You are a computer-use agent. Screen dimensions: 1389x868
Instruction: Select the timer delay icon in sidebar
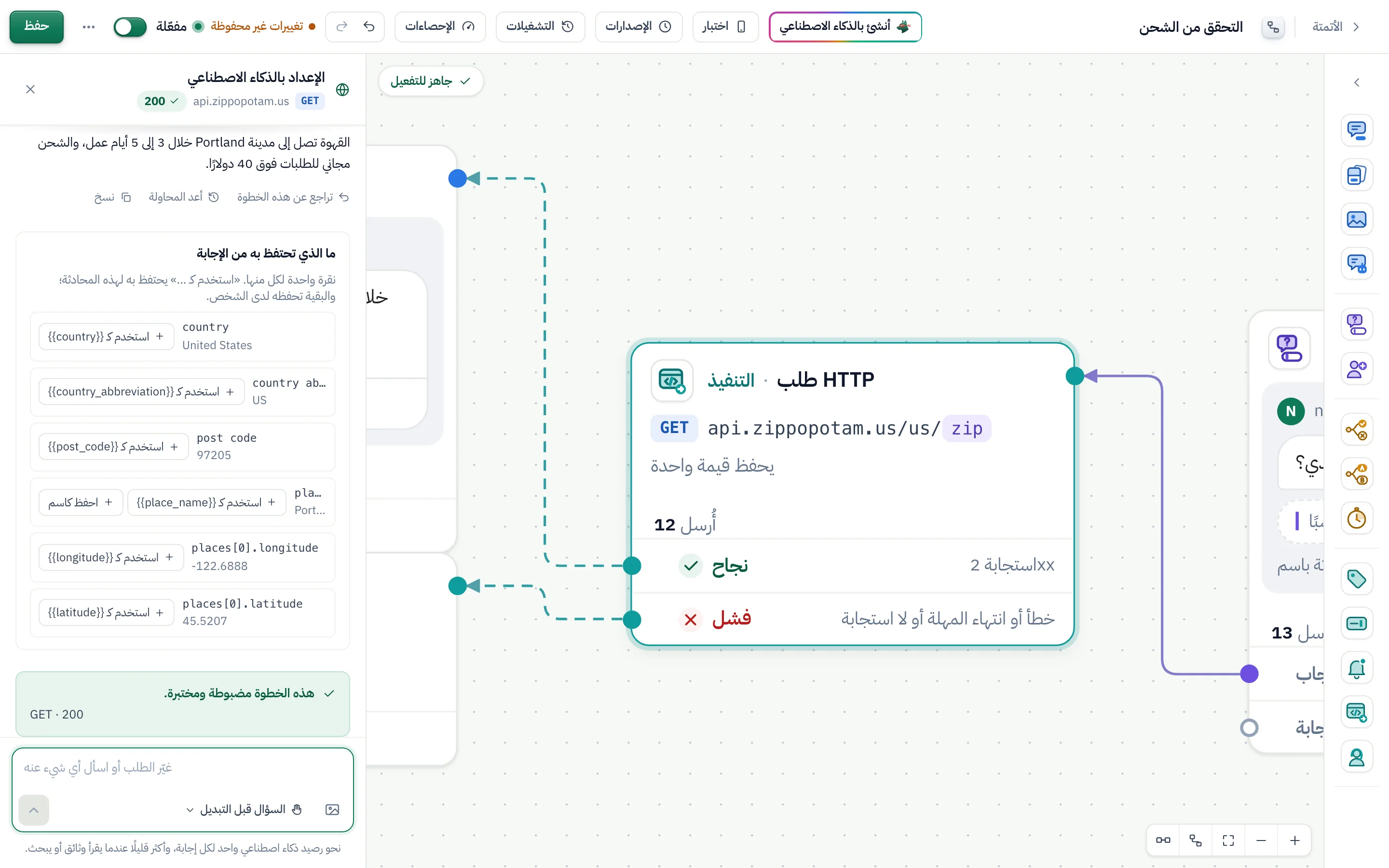pyautogui.click(x=1357, y=518)
